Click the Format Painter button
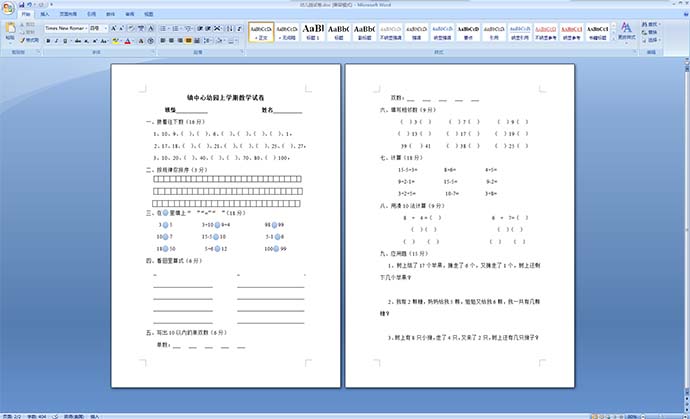The image size is (690, 419). pyautogui.click(x=29, y=40)
